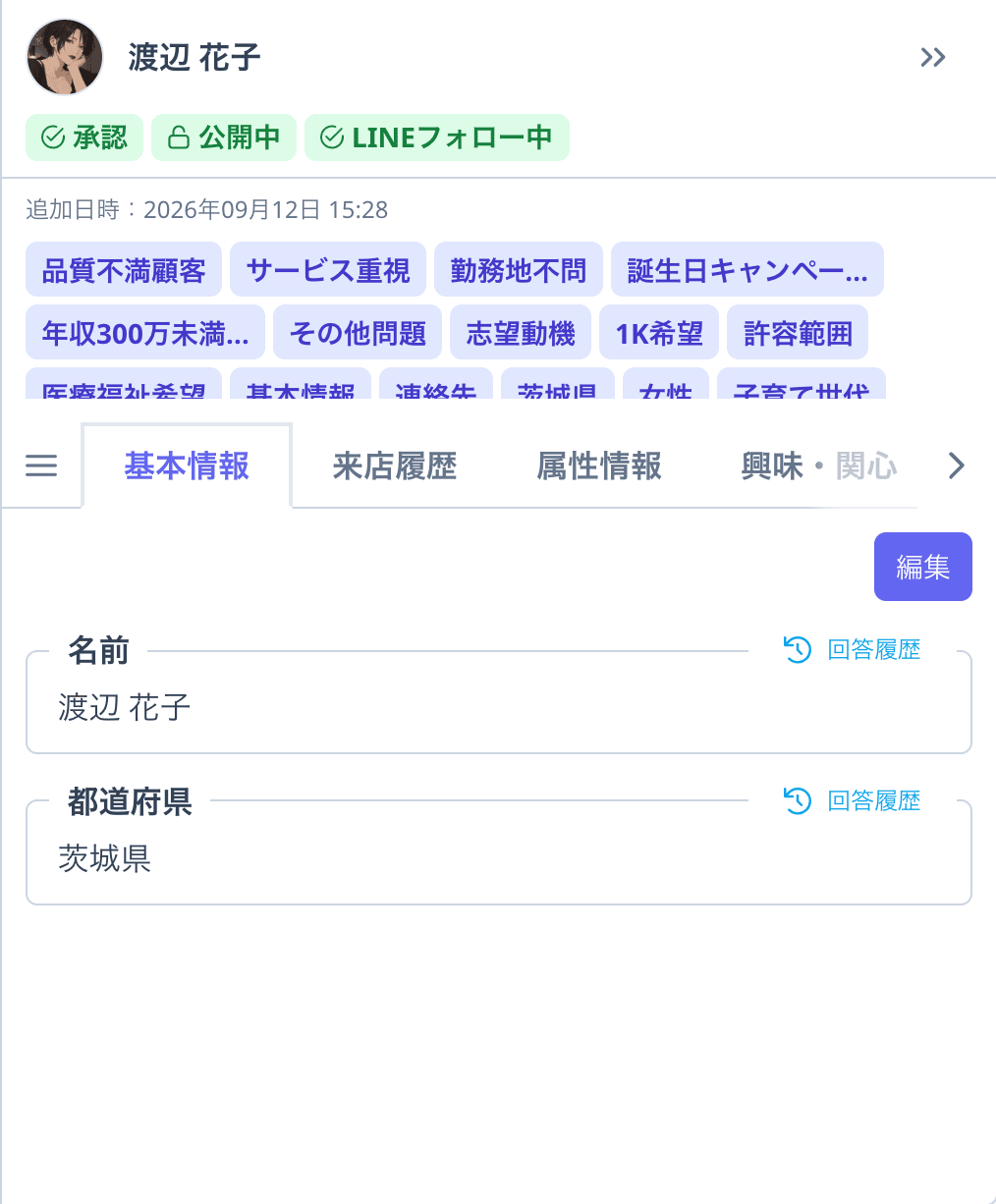This screenshot has width=996, height=1204.
Task: Click the 誕生日キャンペー... tag
Action: click(747, 270)
